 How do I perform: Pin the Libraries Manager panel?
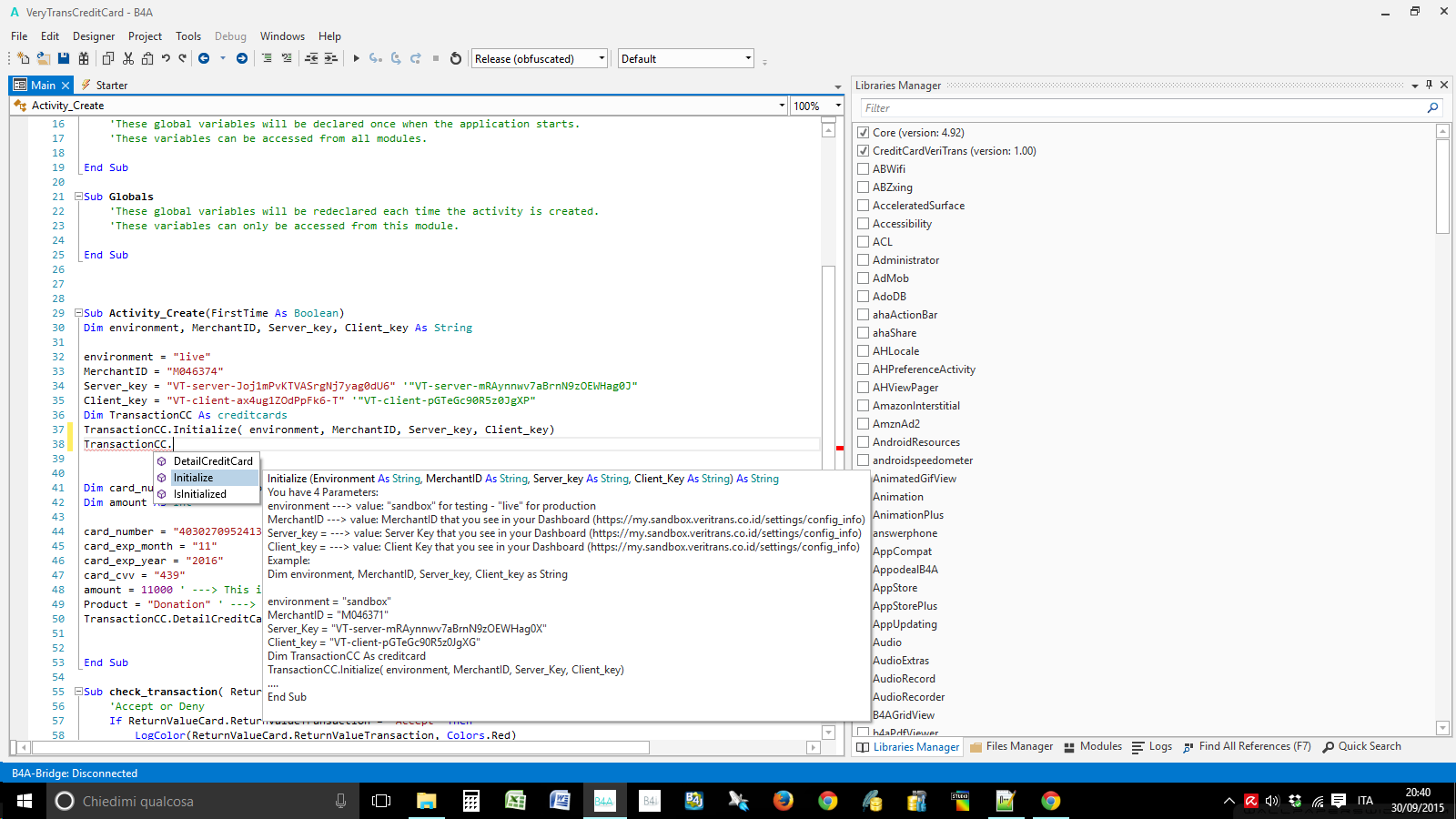pos(1430,85)
